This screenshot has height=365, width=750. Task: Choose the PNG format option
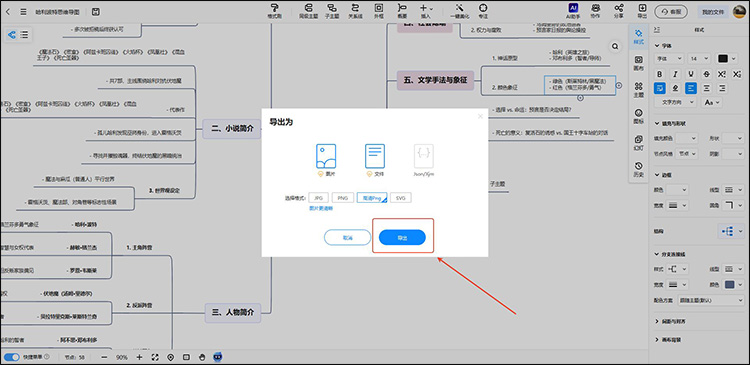[x=342, y=198]
